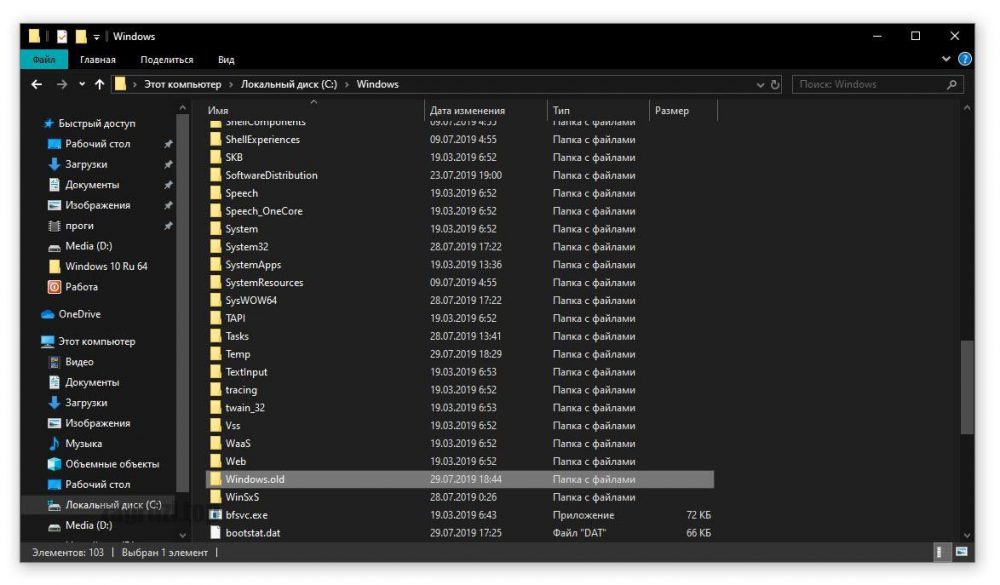The width and height of the screenshot is (1000, 585).
Task: Open the Файл menu tab
Action: (44, 60)
